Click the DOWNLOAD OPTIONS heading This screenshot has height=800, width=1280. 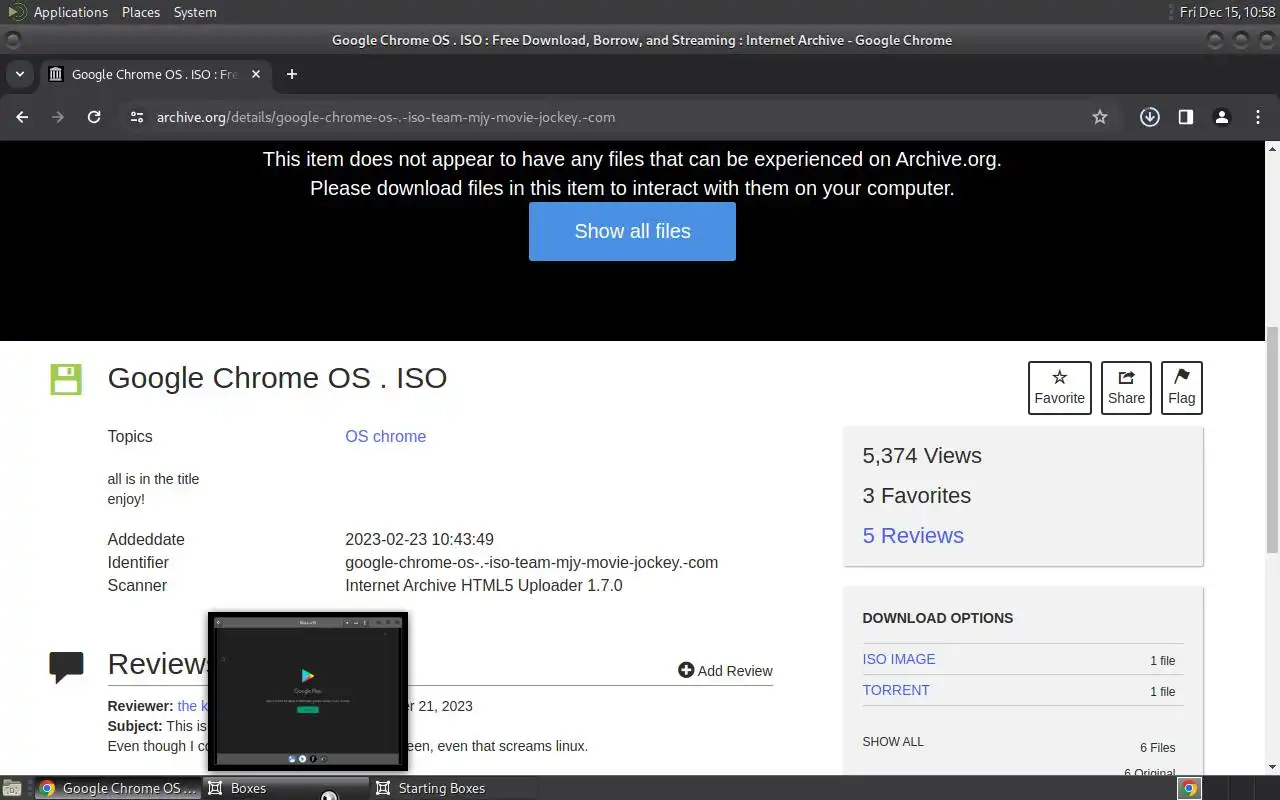point(938,617)
